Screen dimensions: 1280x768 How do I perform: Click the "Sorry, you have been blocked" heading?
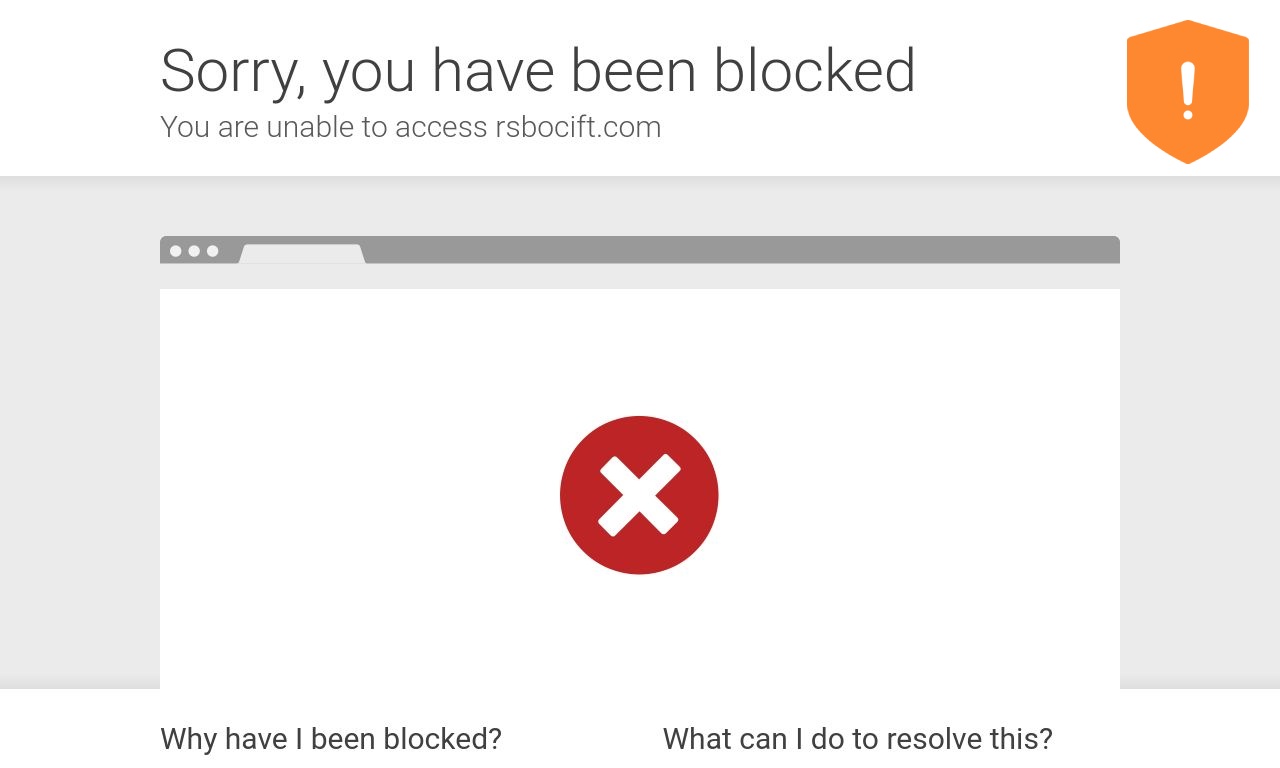point(538,71)
